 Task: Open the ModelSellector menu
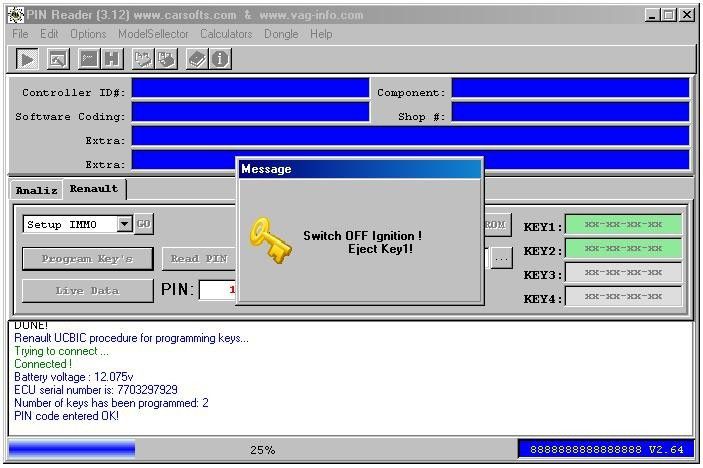(x=155, y=34)
